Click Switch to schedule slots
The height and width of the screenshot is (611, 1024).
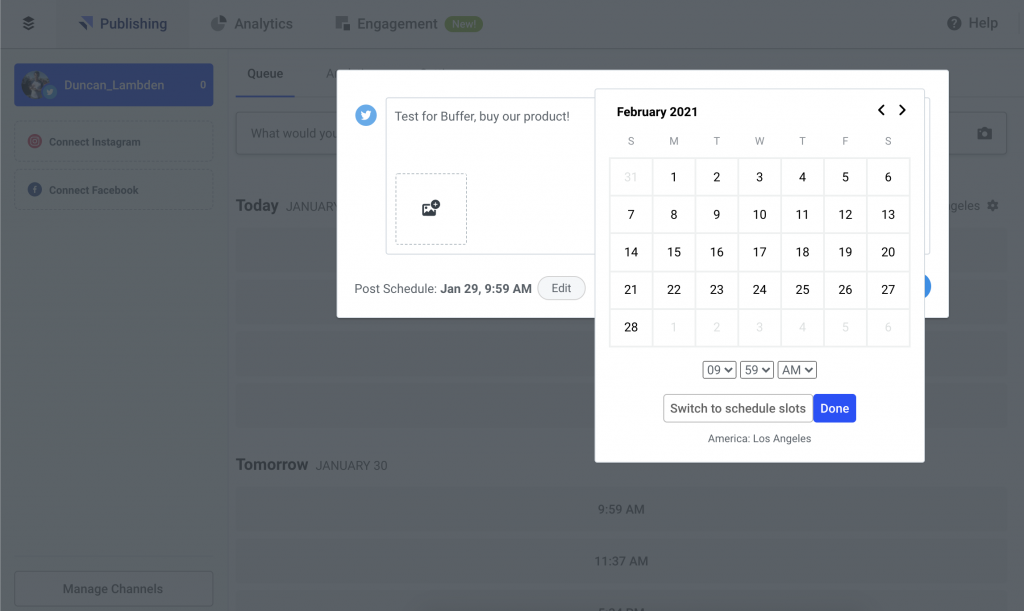tap(737, 408)
